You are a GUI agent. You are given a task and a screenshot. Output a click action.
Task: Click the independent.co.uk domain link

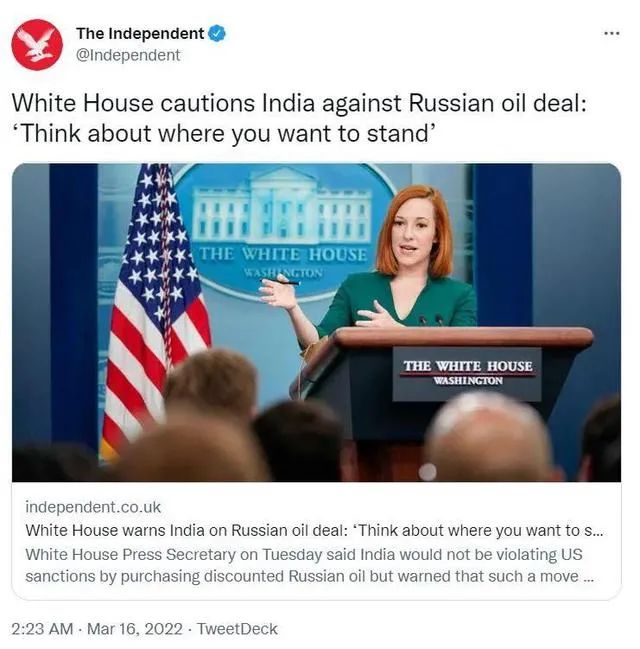(x=93, y=507)
